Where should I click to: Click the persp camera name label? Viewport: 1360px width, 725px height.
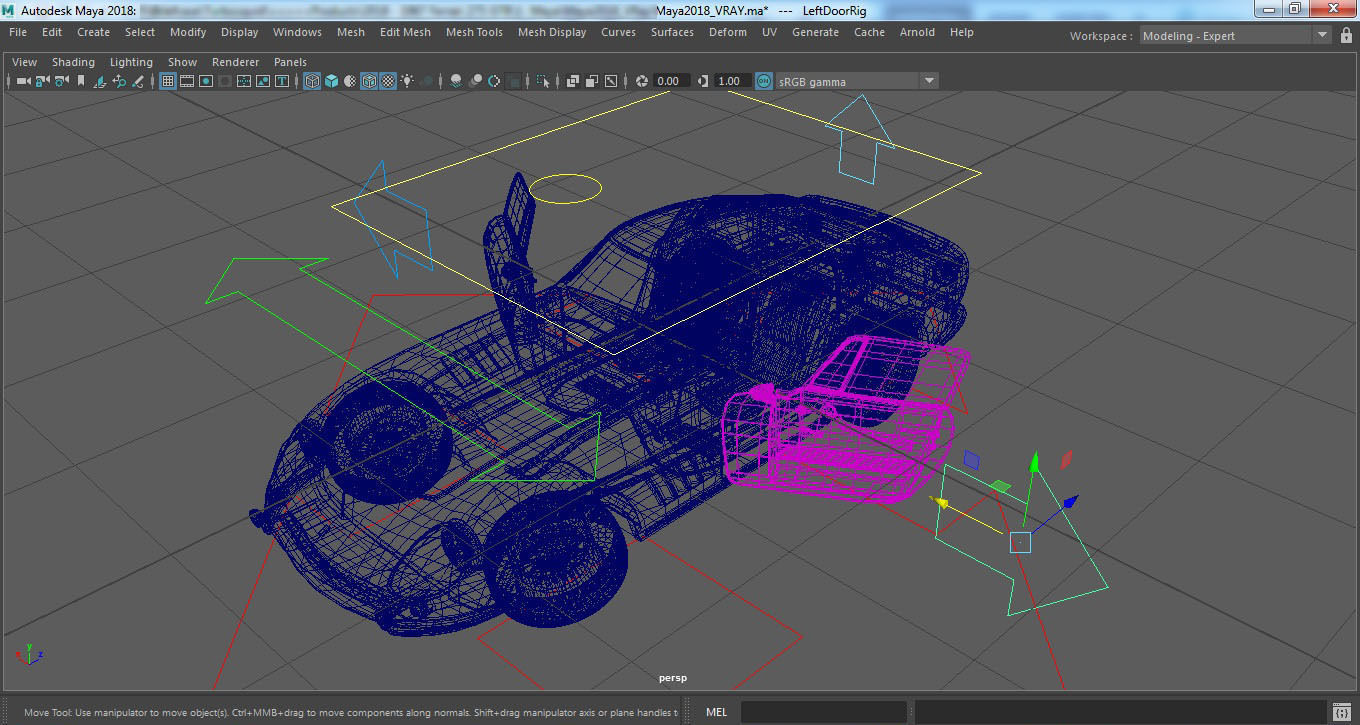(672, 678)
